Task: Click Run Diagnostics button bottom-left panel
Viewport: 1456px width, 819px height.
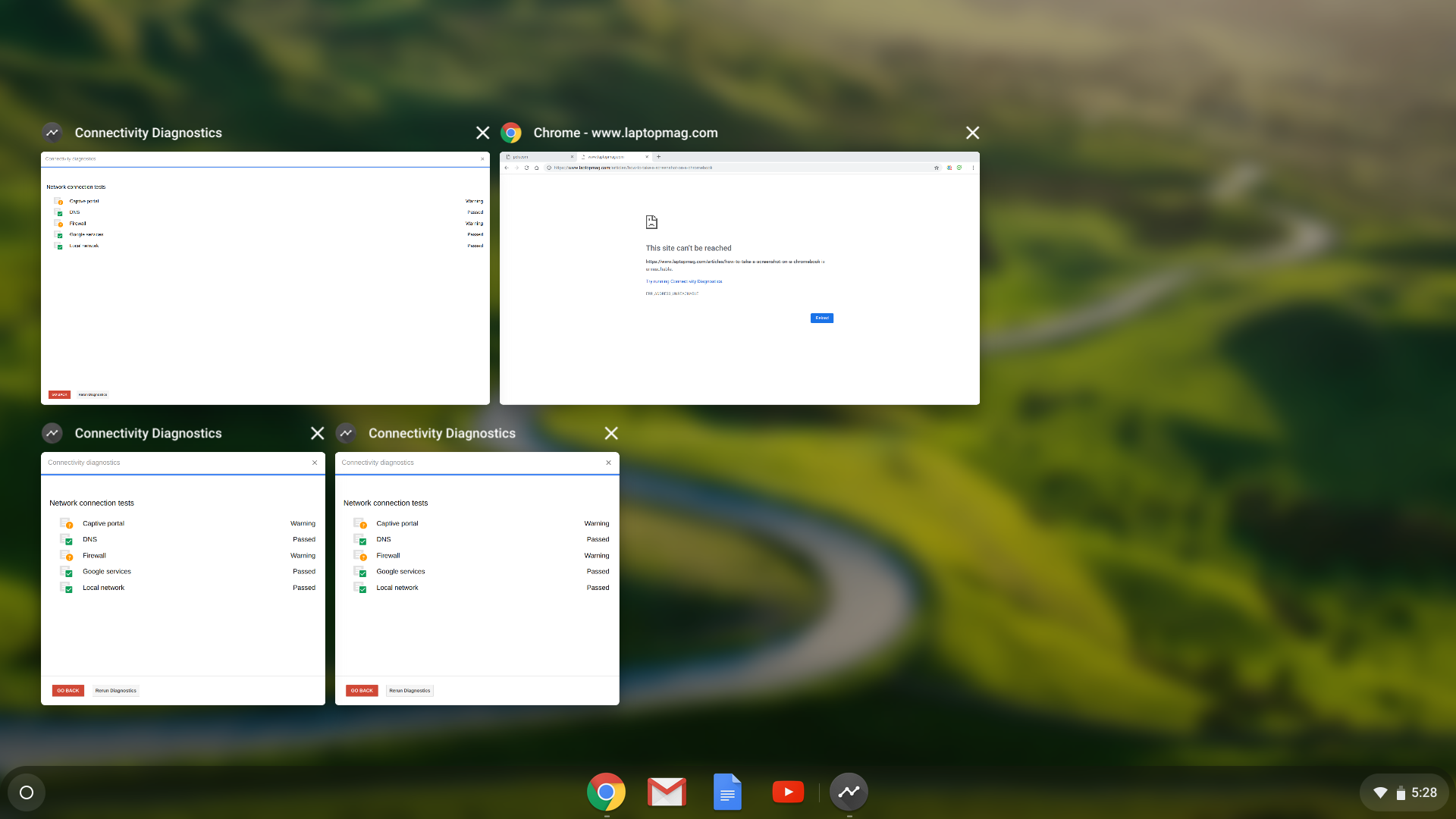Action: click(x=115, y=690)
